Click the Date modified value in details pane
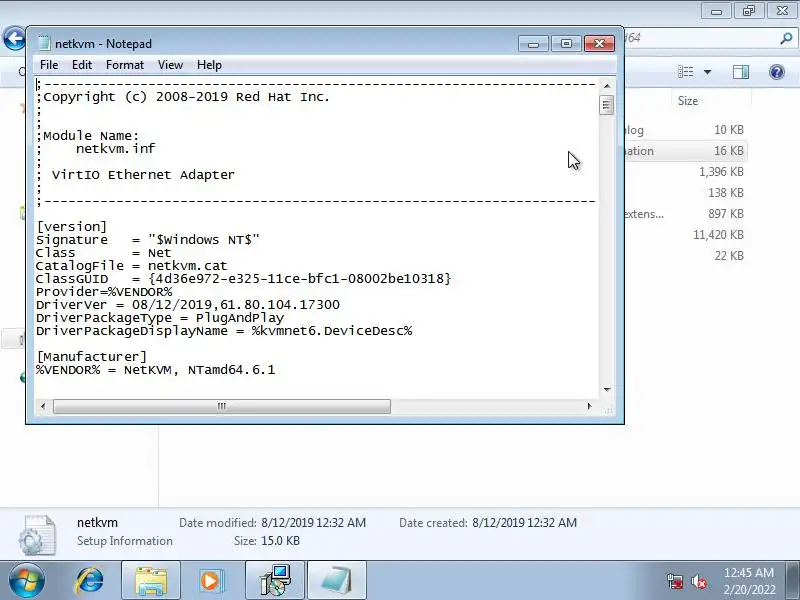800x600 pixels. 313,523
